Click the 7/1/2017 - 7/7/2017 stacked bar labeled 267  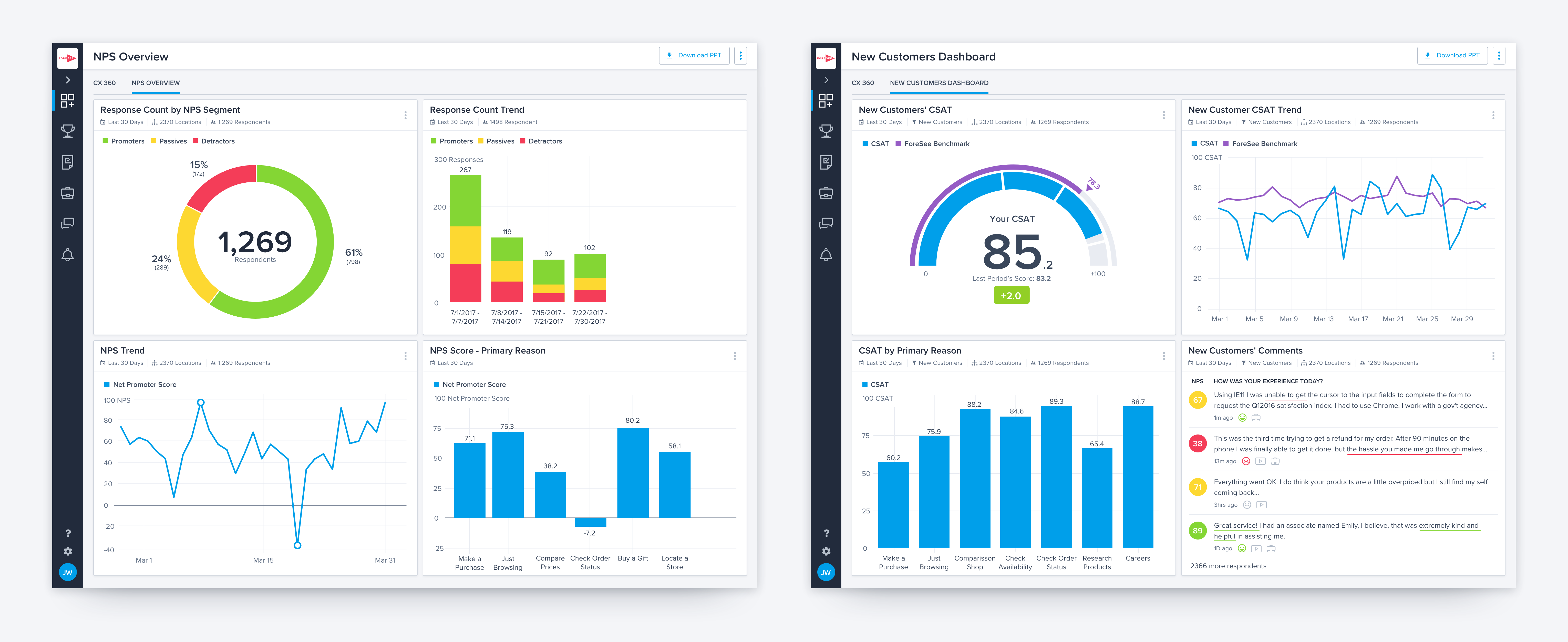pyautogui.click(x=466, y=239)
